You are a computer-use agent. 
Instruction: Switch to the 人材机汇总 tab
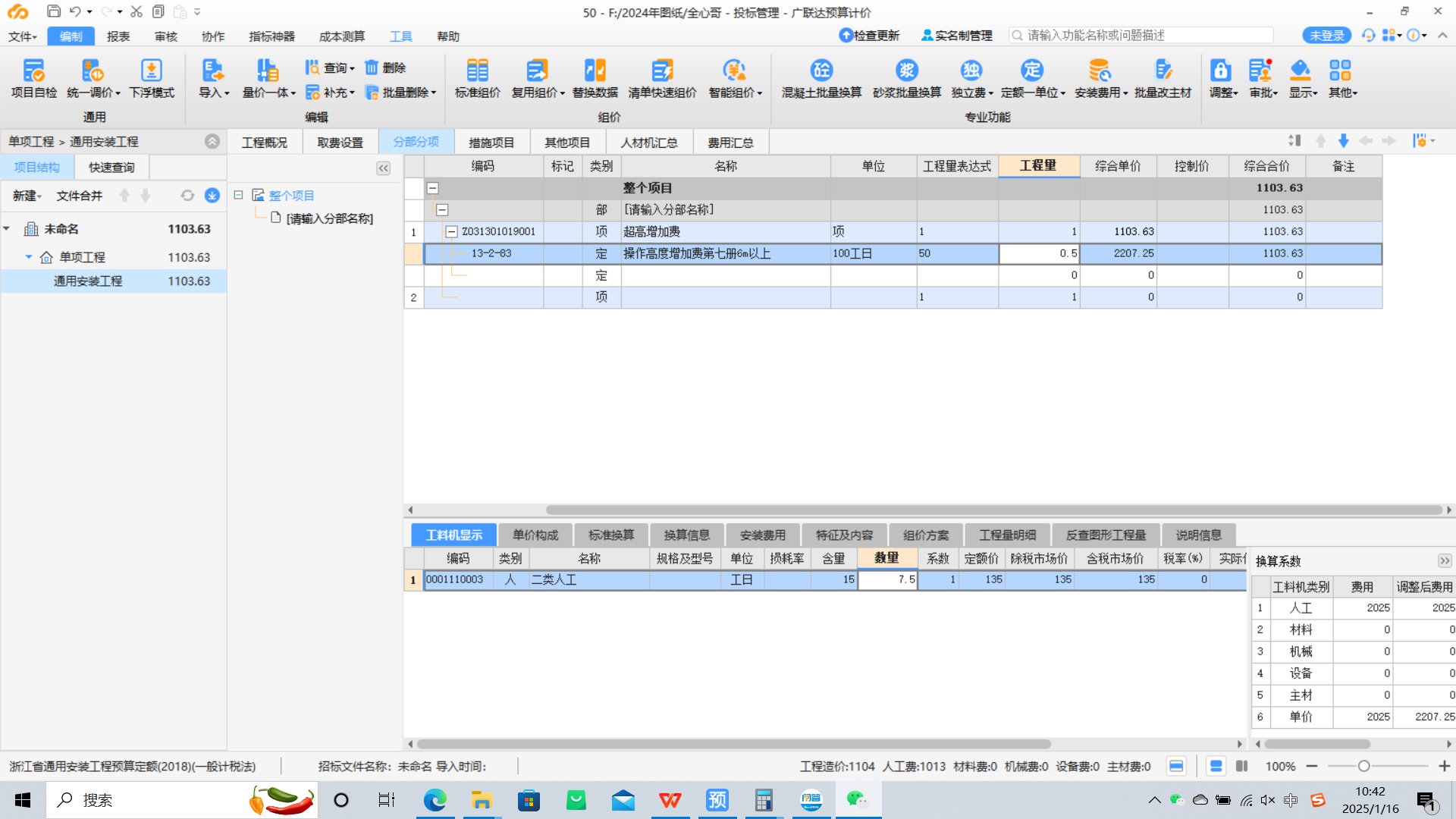(649, 143)
